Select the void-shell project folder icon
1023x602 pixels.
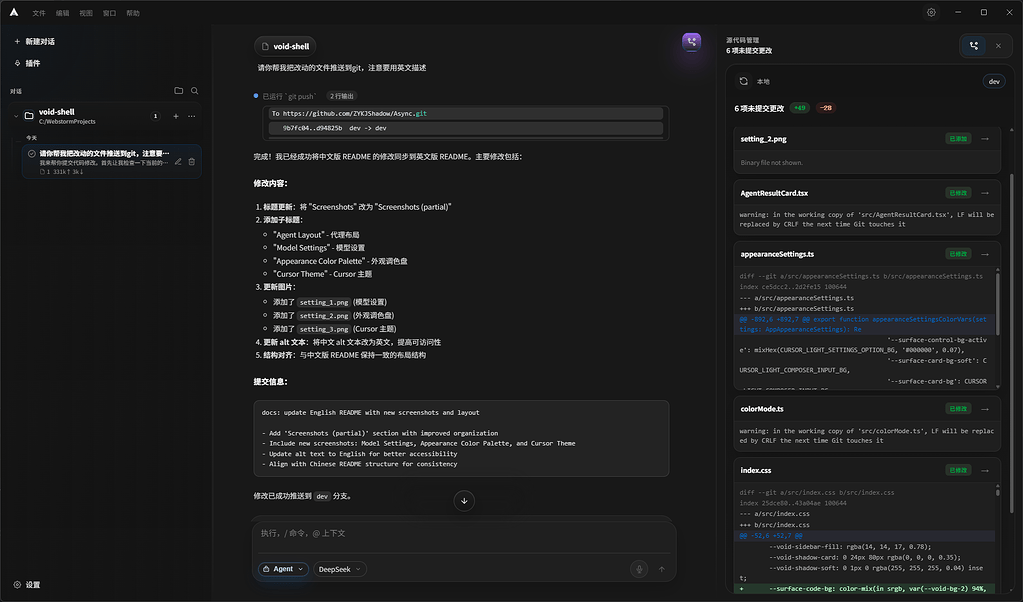[29, 116]
